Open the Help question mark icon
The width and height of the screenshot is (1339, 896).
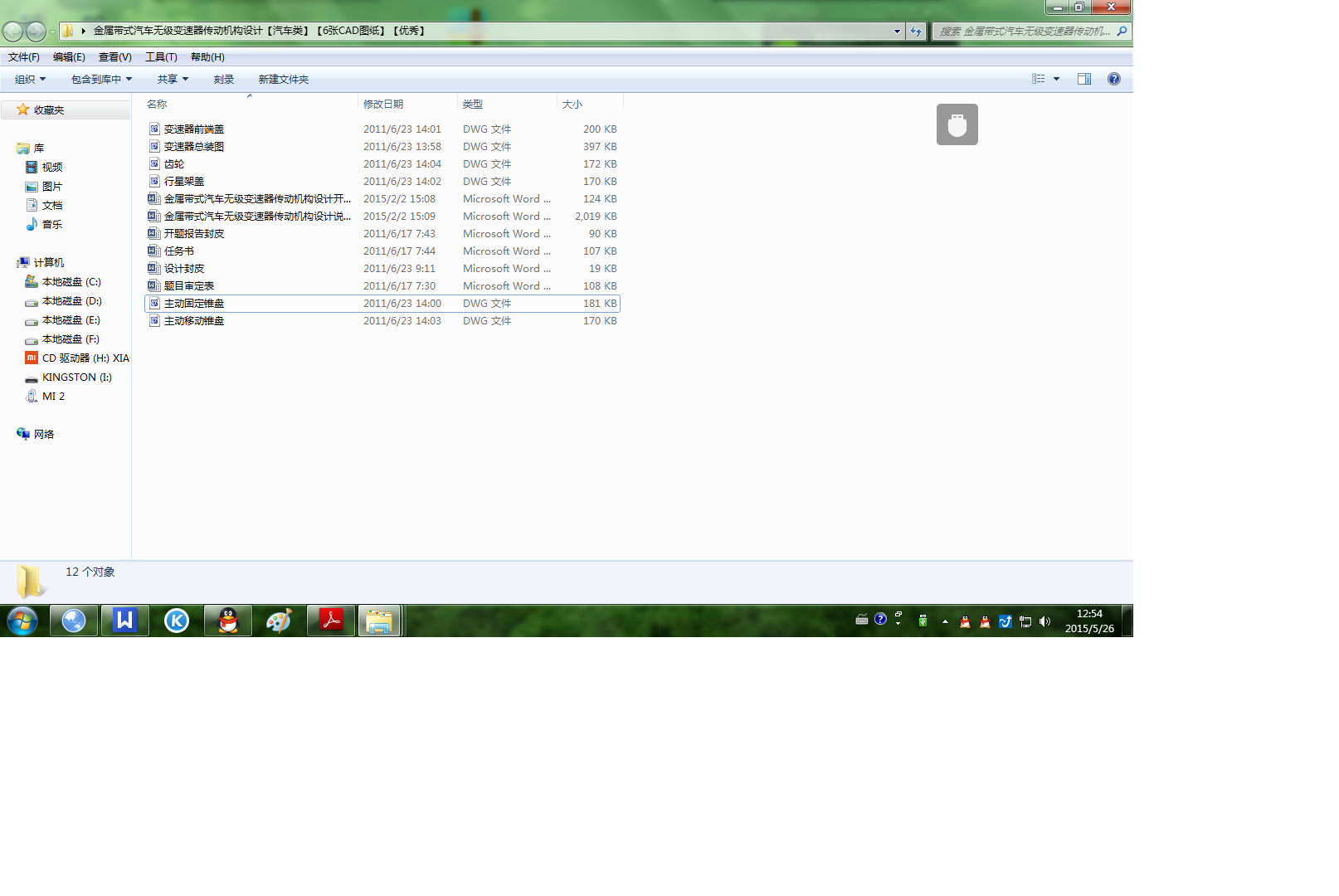1114,79
